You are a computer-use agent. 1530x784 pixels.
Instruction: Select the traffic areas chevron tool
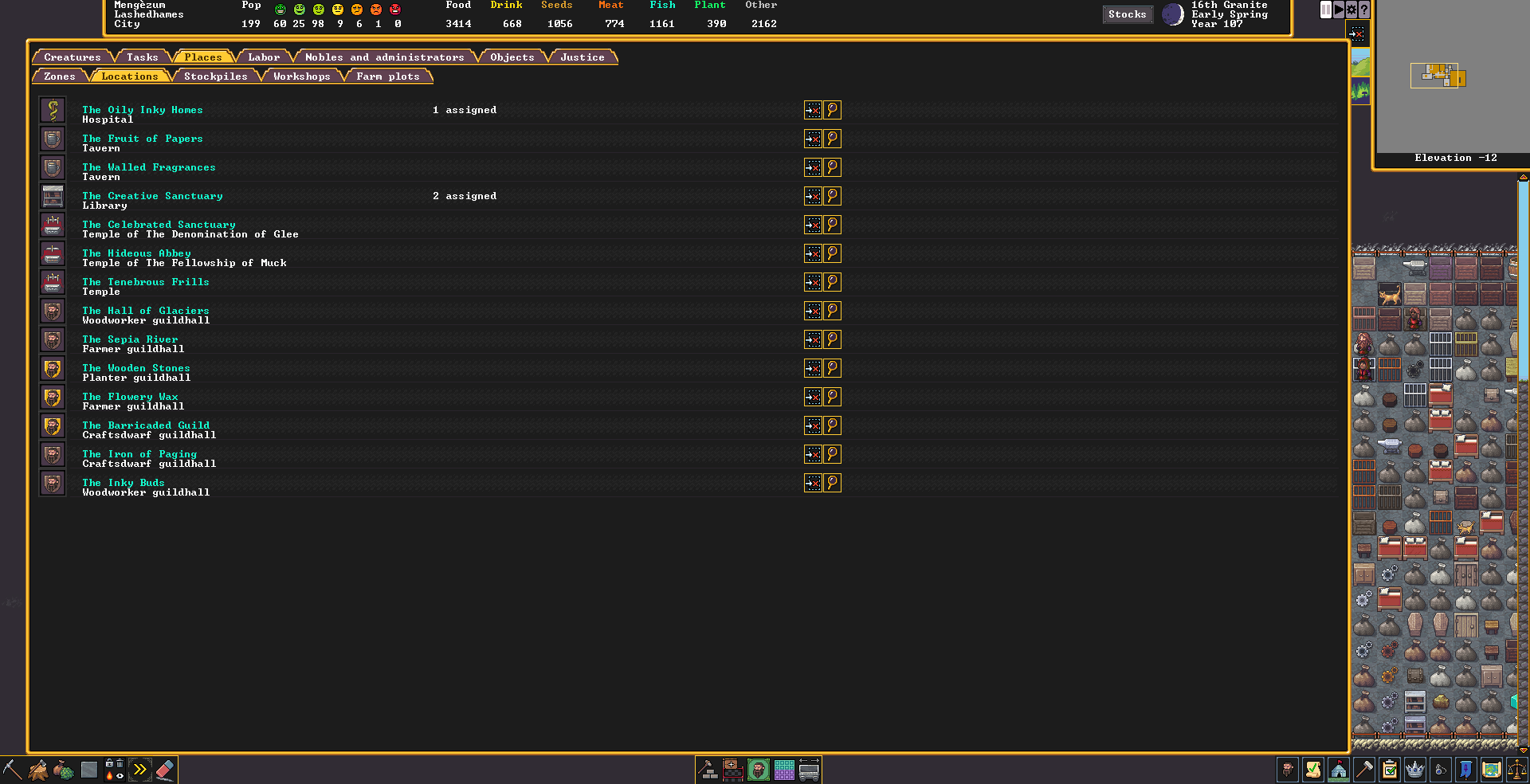(139, 770)
